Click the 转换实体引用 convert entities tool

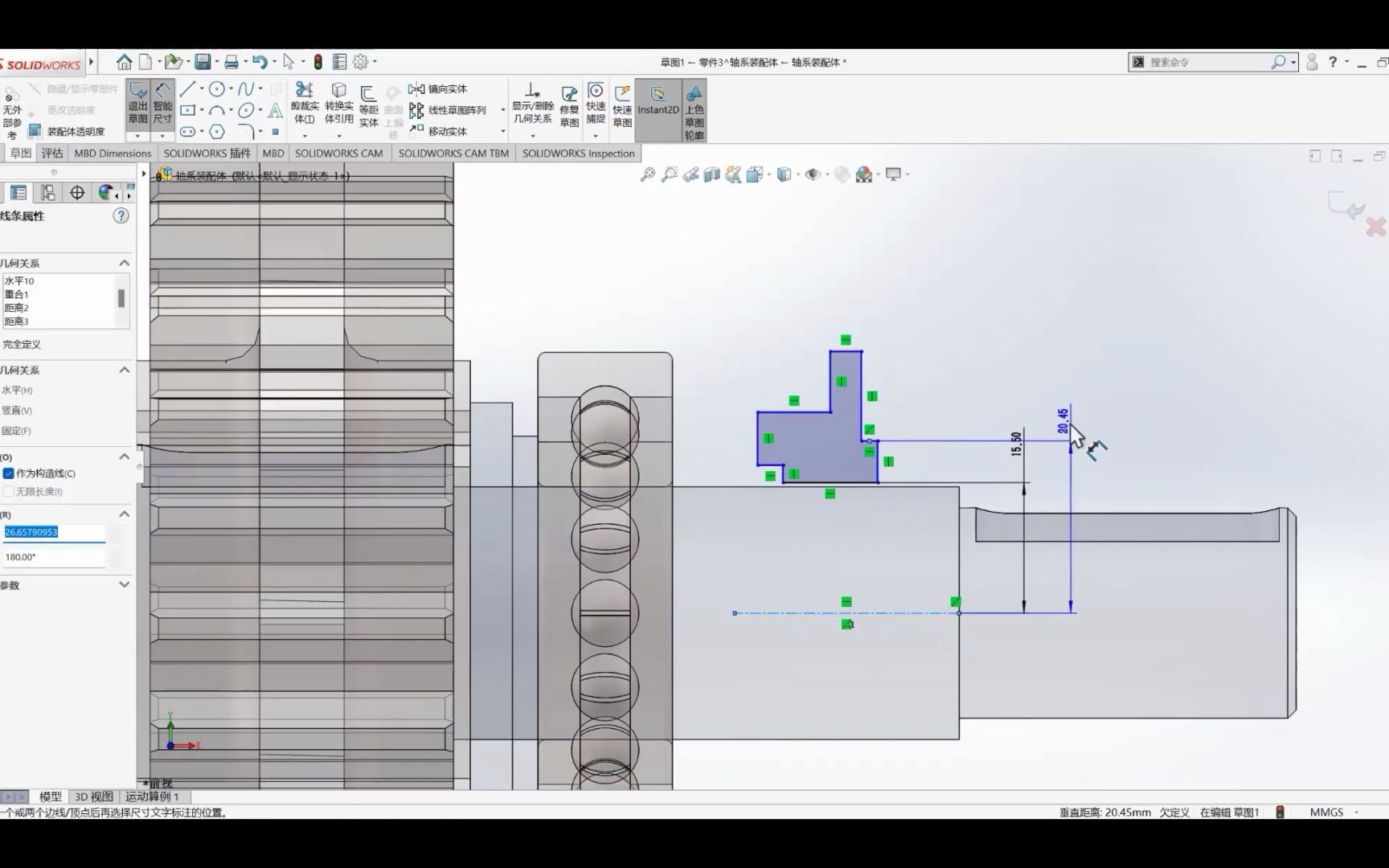339,104
